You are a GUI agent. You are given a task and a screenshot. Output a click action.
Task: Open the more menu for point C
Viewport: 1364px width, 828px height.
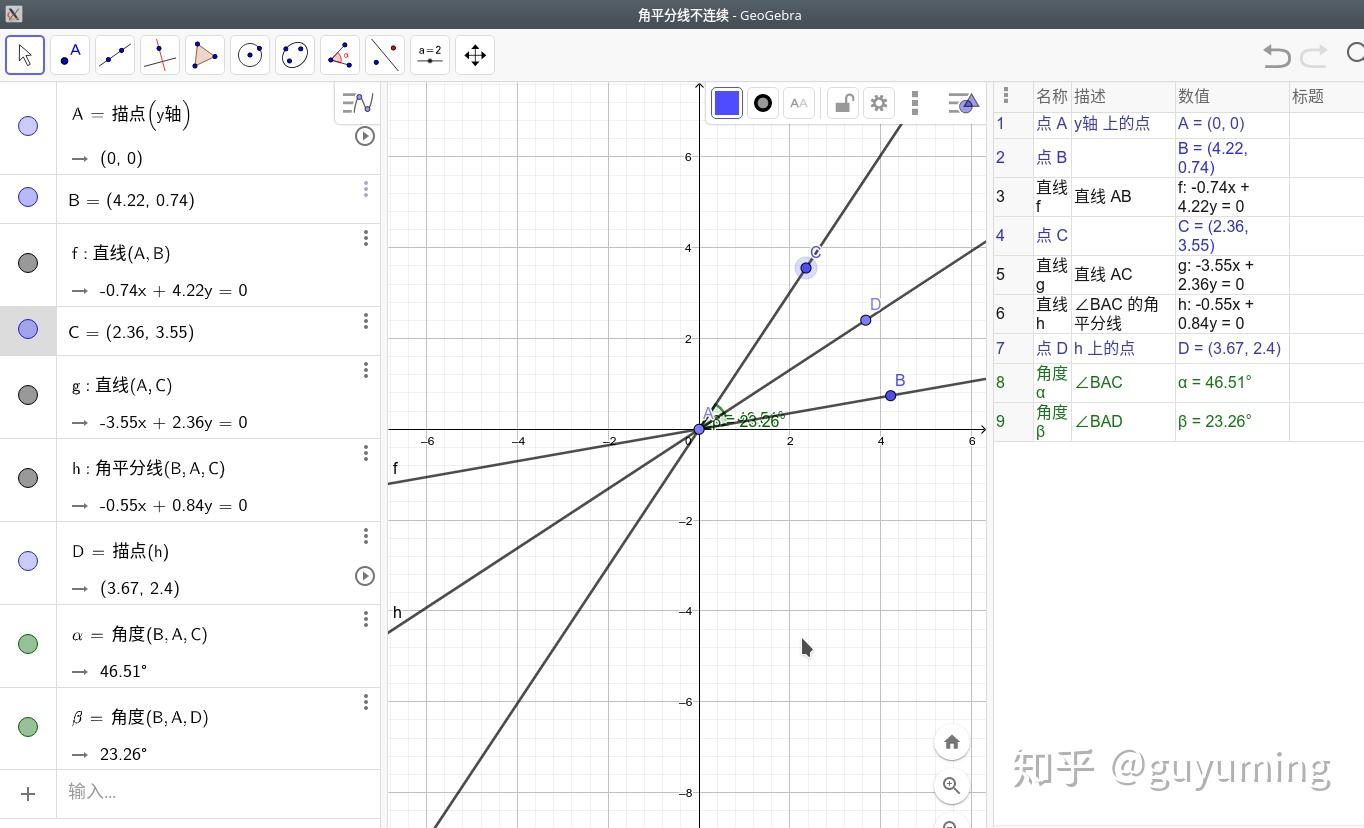366,321
